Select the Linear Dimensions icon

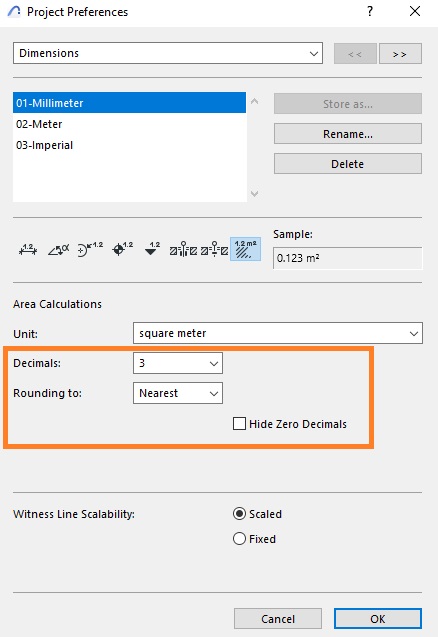[28, 249]
